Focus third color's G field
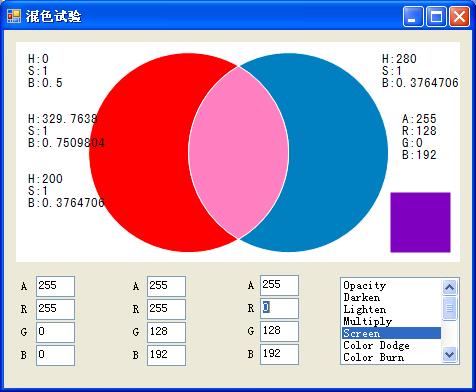Image resolution: width=476 pixels, height=392 pixels. [x=279, y=331]
